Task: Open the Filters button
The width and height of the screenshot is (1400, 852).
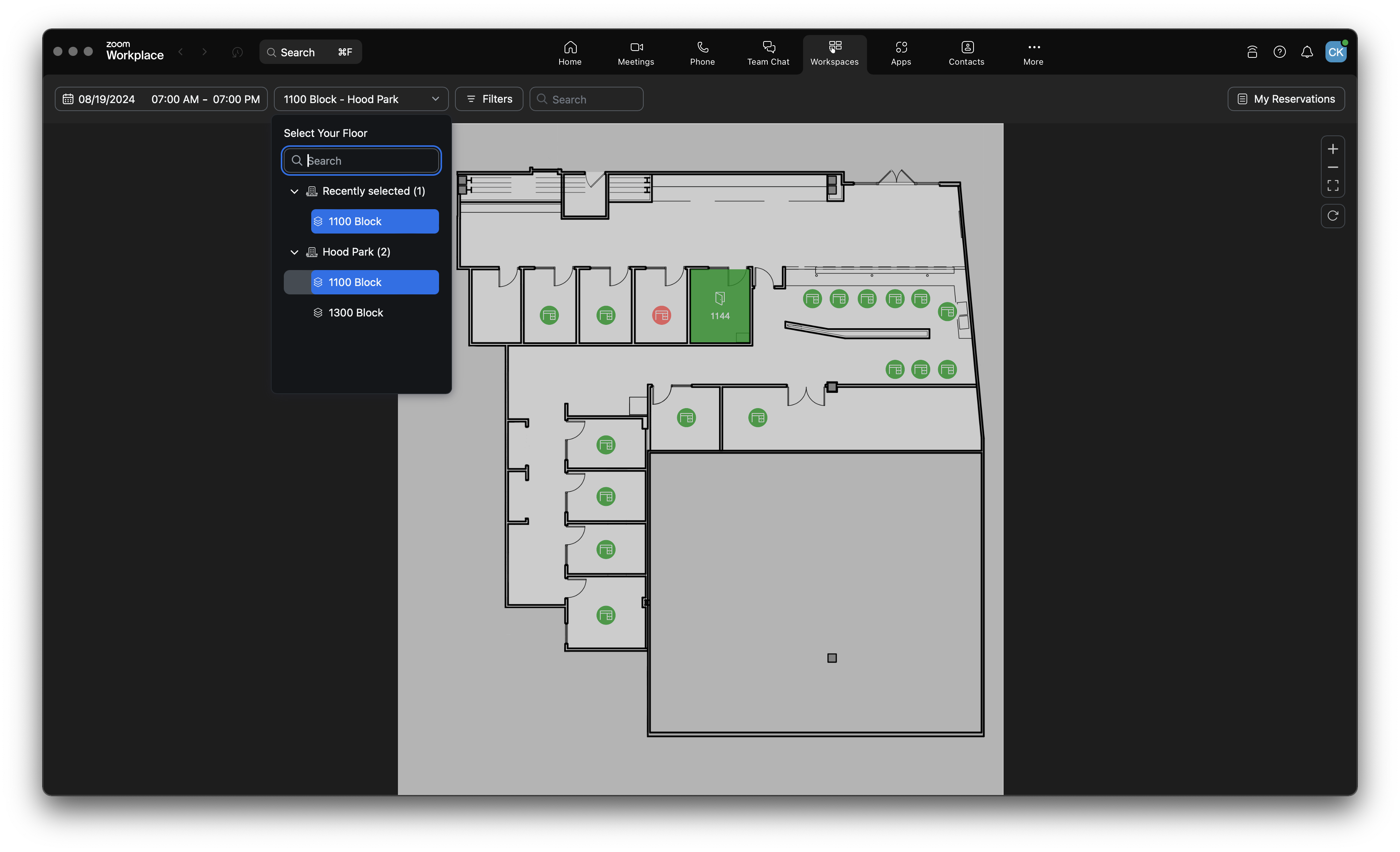Action: [489, 99]
